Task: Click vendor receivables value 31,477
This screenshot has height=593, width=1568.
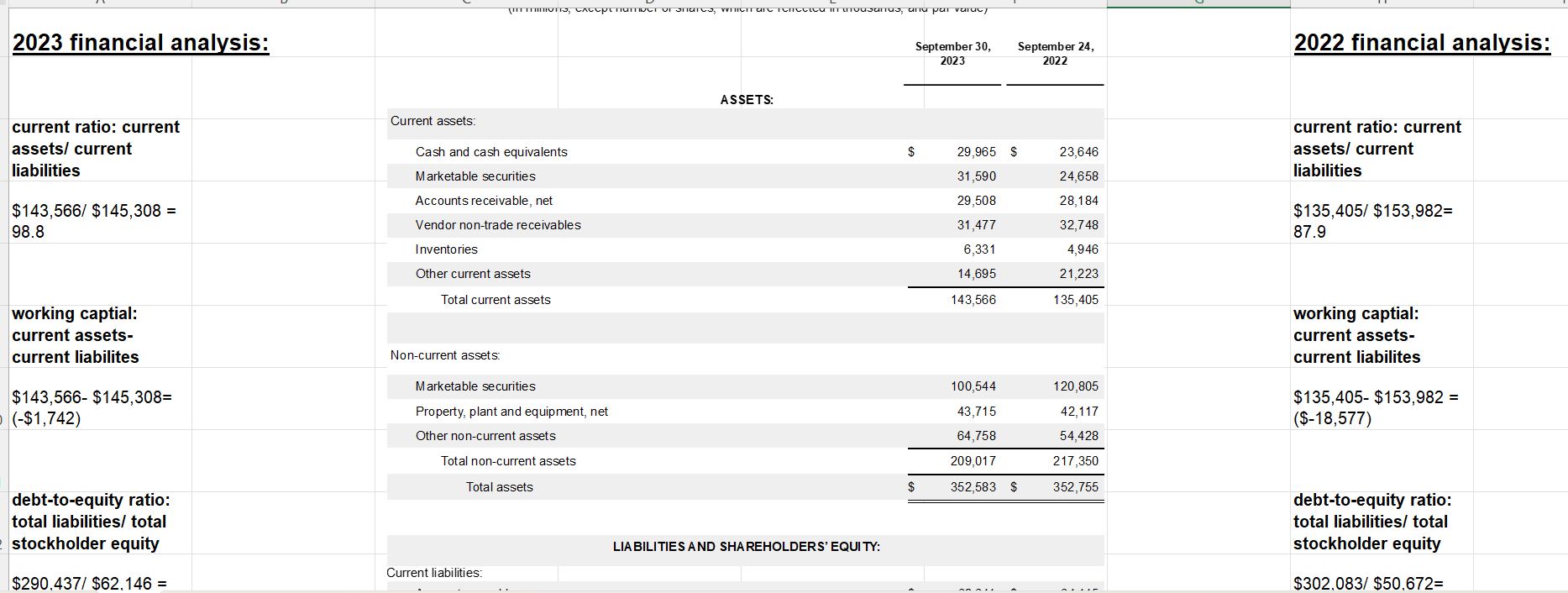Action: click(976, 225)
